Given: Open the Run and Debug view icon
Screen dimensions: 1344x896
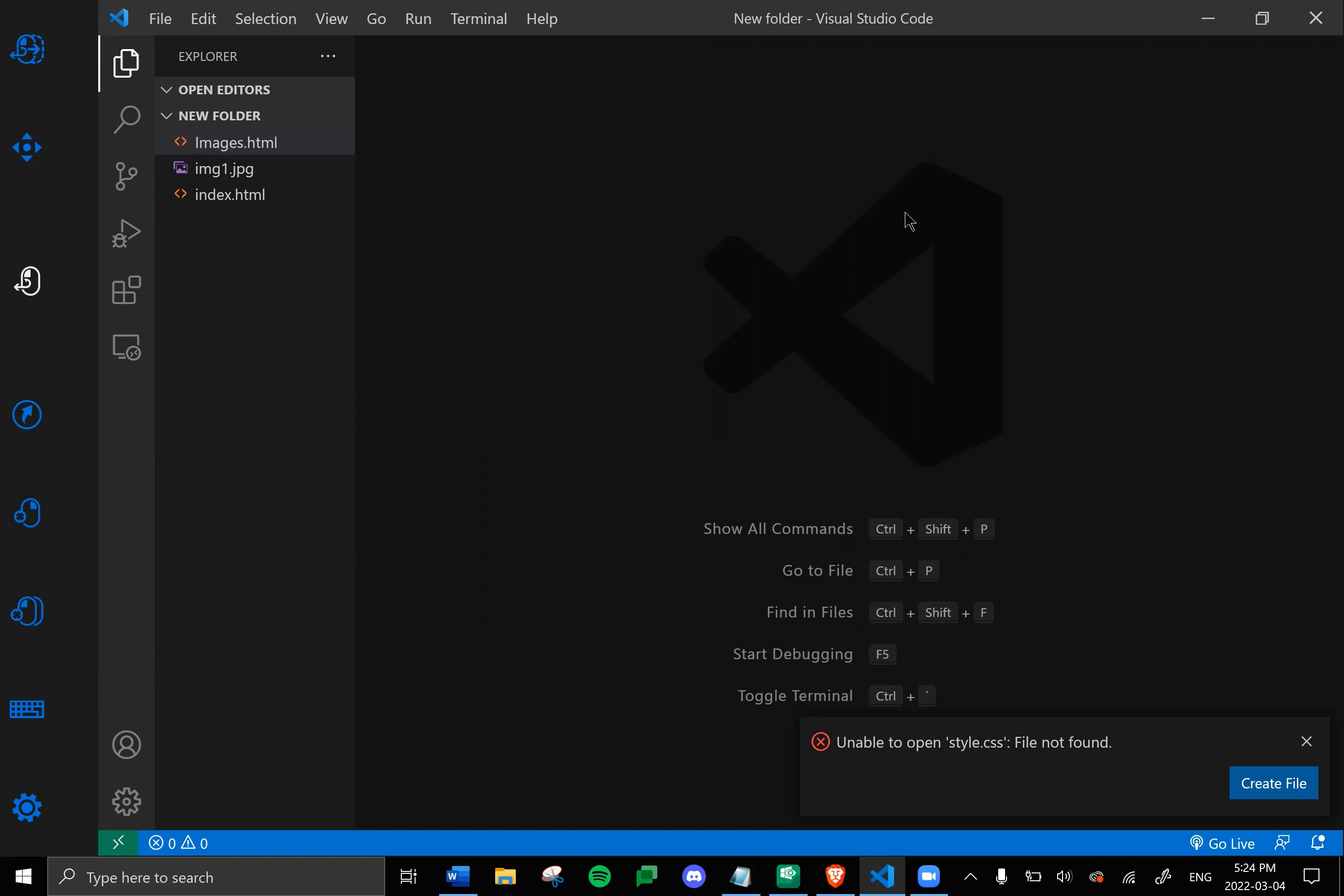Looking at the screenshot, I should tap(126, 233).
